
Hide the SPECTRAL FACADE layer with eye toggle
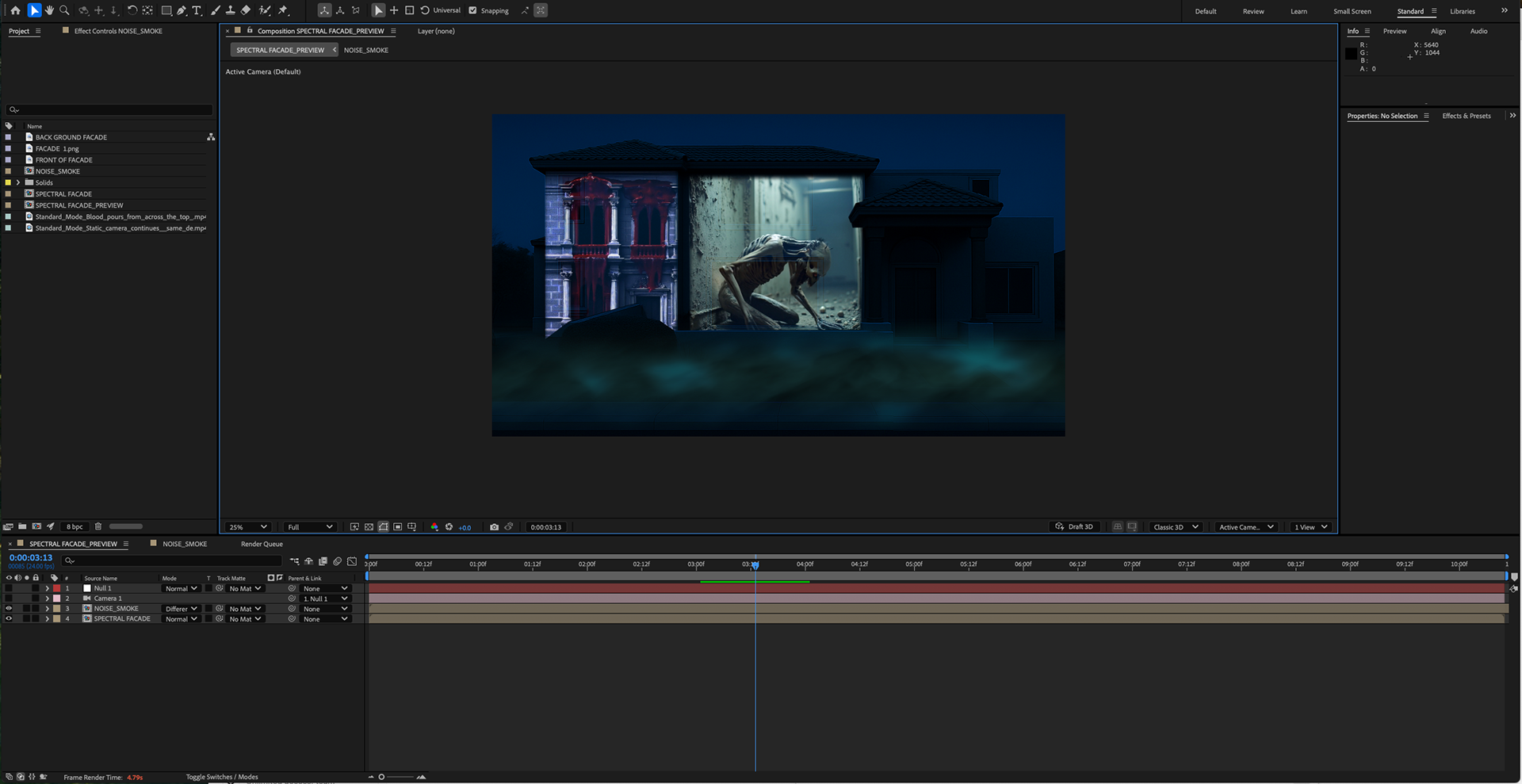click(9, 619)
